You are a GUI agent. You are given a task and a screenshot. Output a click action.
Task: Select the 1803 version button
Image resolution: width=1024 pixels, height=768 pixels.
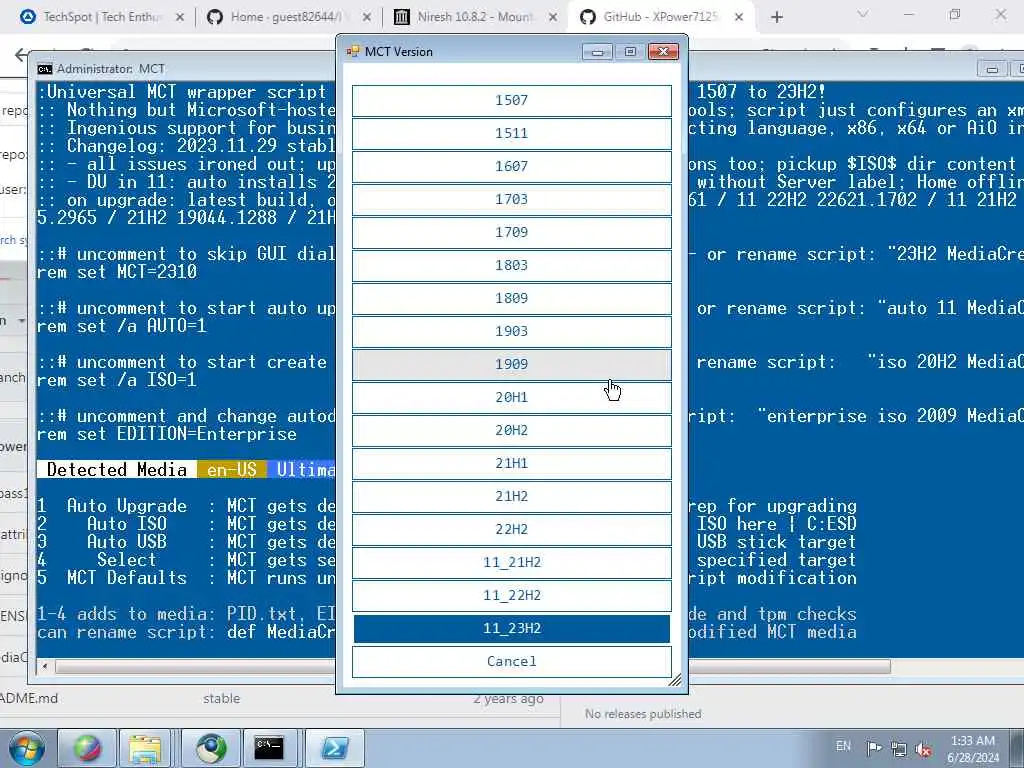[511, 265]
